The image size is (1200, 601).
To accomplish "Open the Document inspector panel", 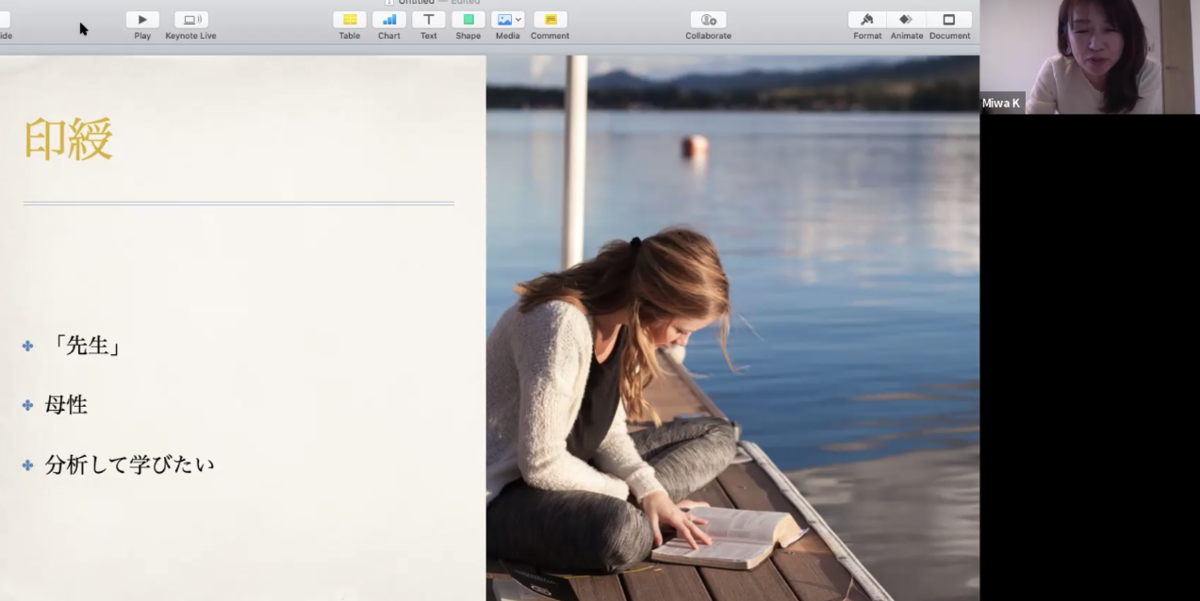I will [x=949, y=20].
